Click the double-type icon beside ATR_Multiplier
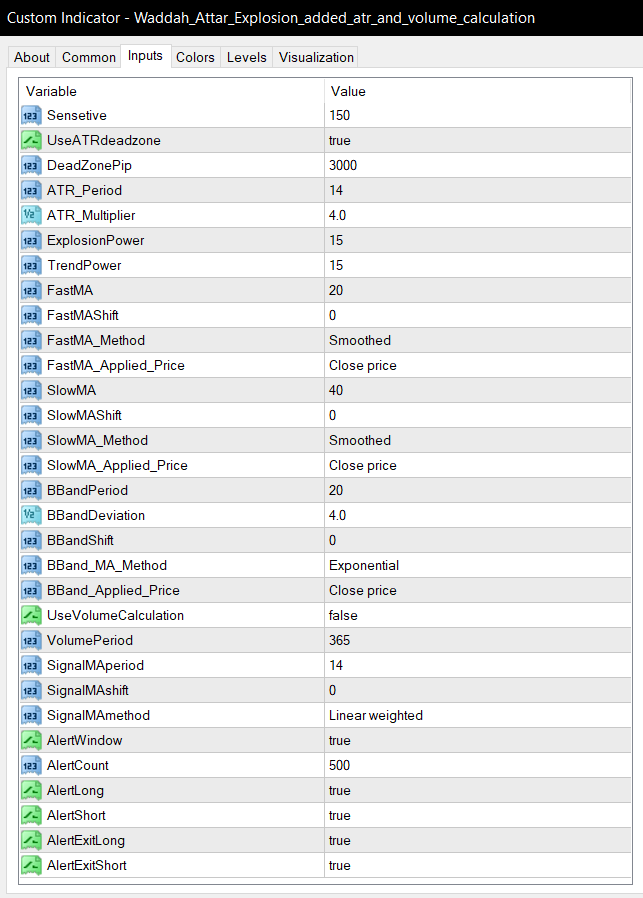The image size is (643, 898). 31,215
